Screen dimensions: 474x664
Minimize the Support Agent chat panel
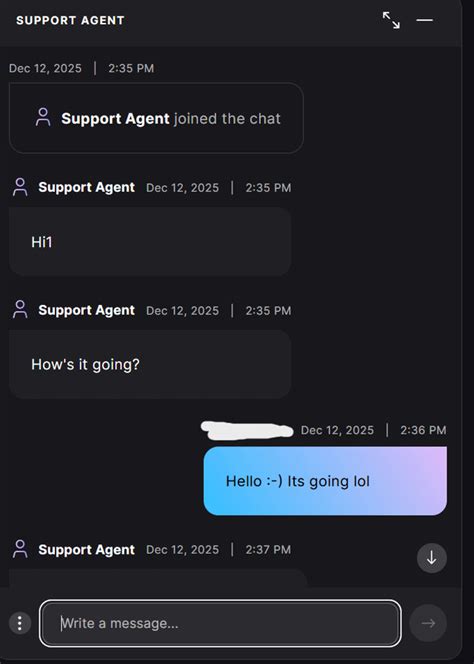coord(424,20)
